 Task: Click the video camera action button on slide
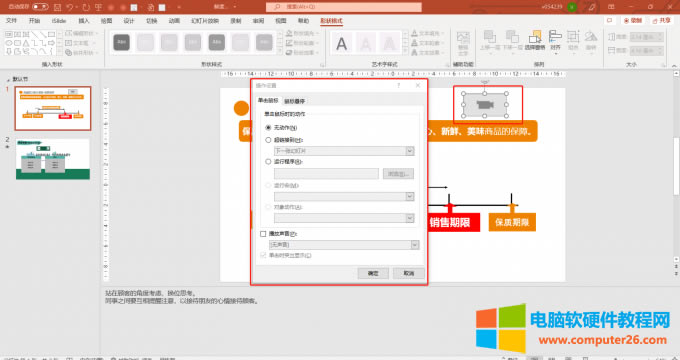(x=485, y=105)
